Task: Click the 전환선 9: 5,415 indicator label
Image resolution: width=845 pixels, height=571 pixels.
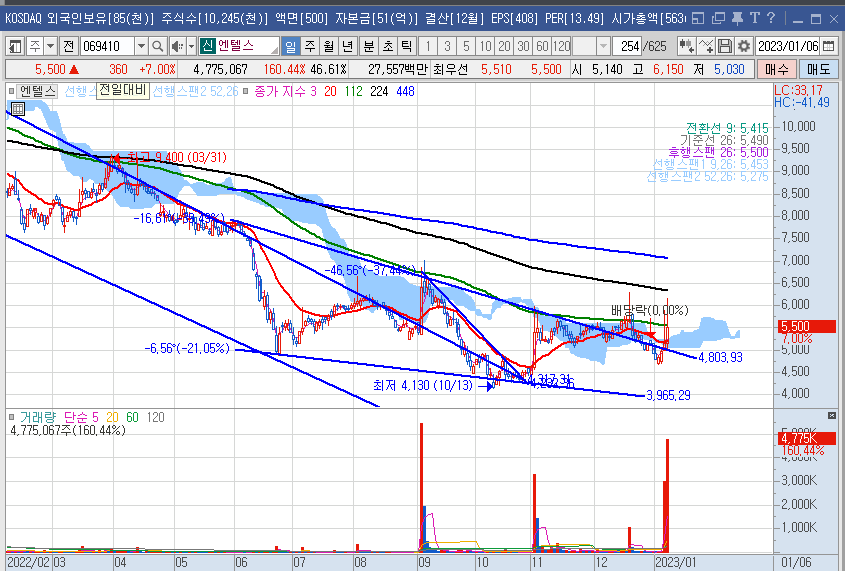Action: (727, 128)
